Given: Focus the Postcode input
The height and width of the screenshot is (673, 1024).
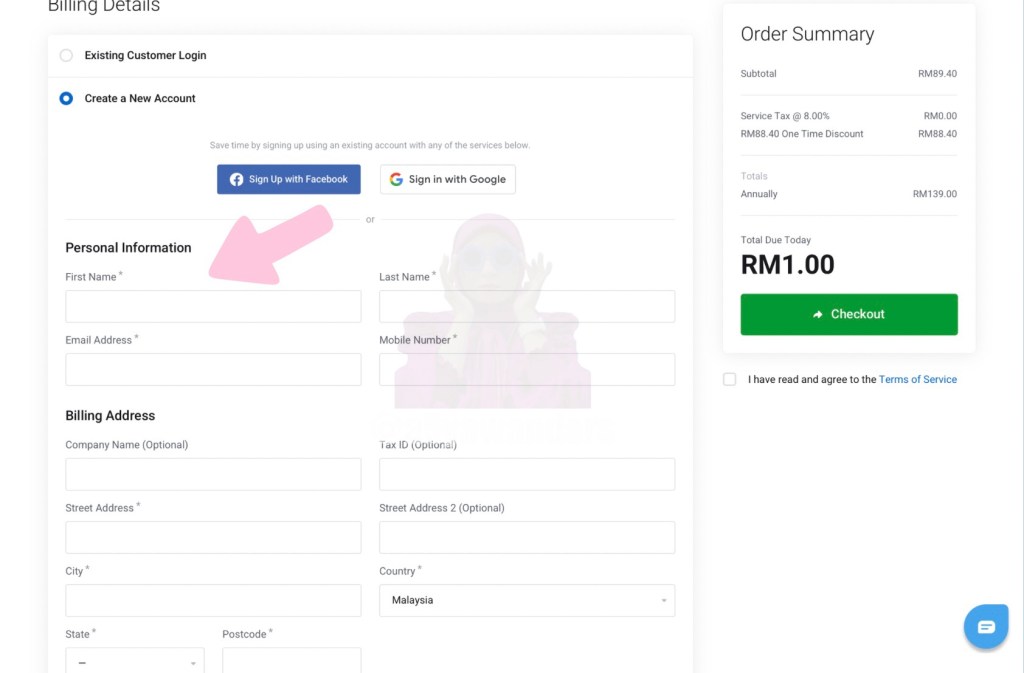Looking at the screenshot, I should [x=291, y=660].
